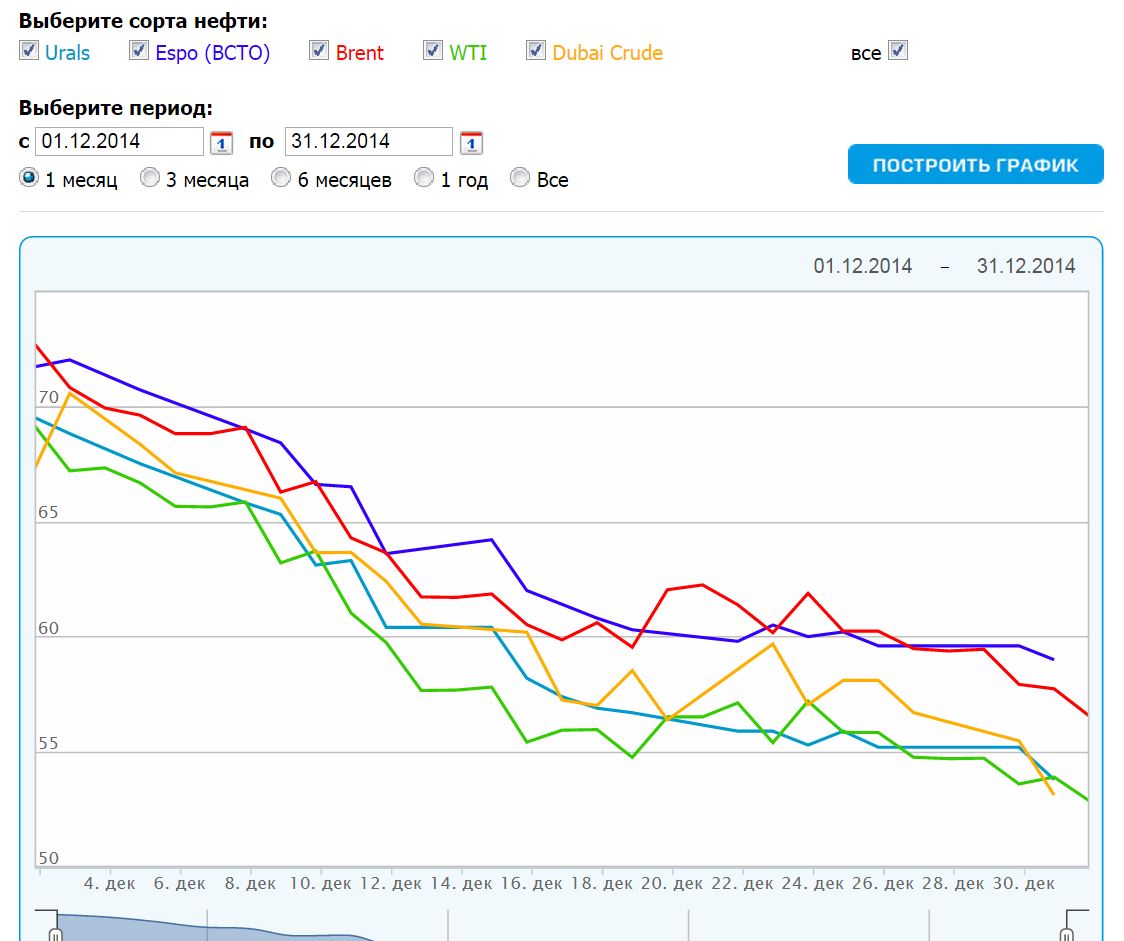Choose the 'Все' period radio button
The height and width of the screenshot is (941, 1124).
pyautogui.click(x=520, y=178)
